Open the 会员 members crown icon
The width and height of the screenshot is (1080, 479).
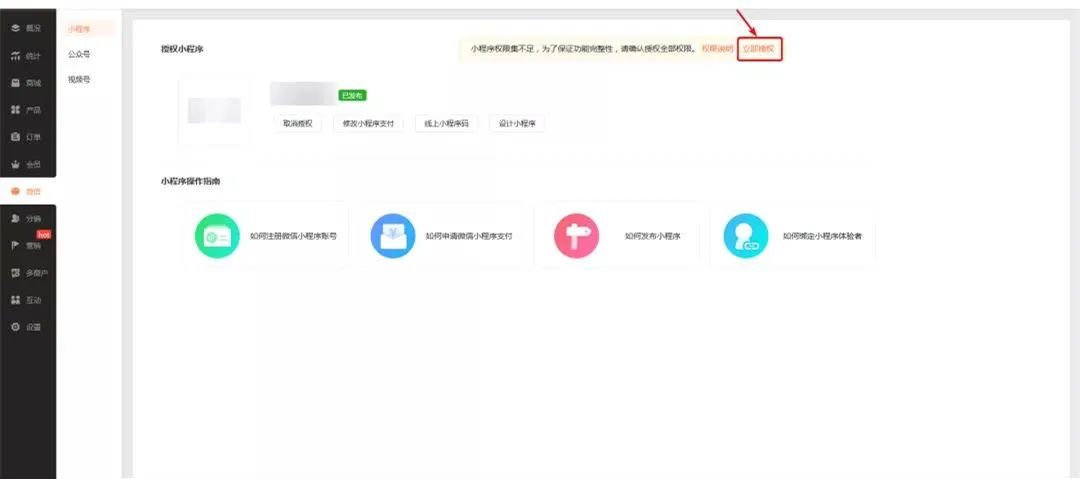coord(15,164)
